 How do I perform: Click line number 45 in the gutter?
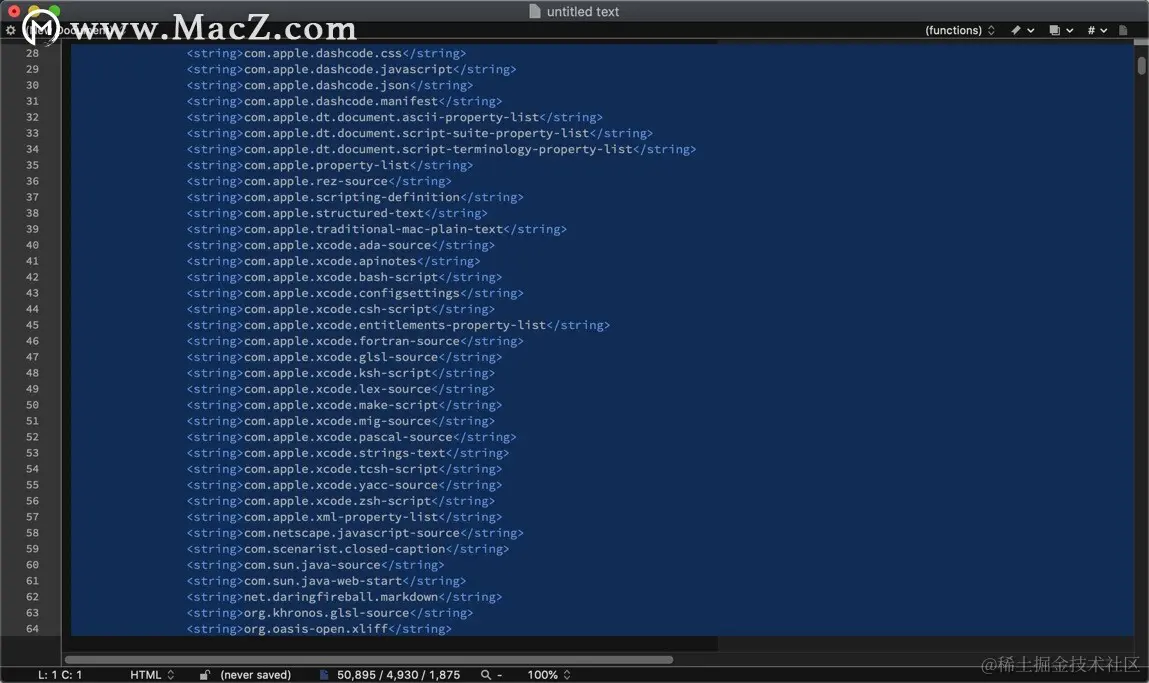32,325
